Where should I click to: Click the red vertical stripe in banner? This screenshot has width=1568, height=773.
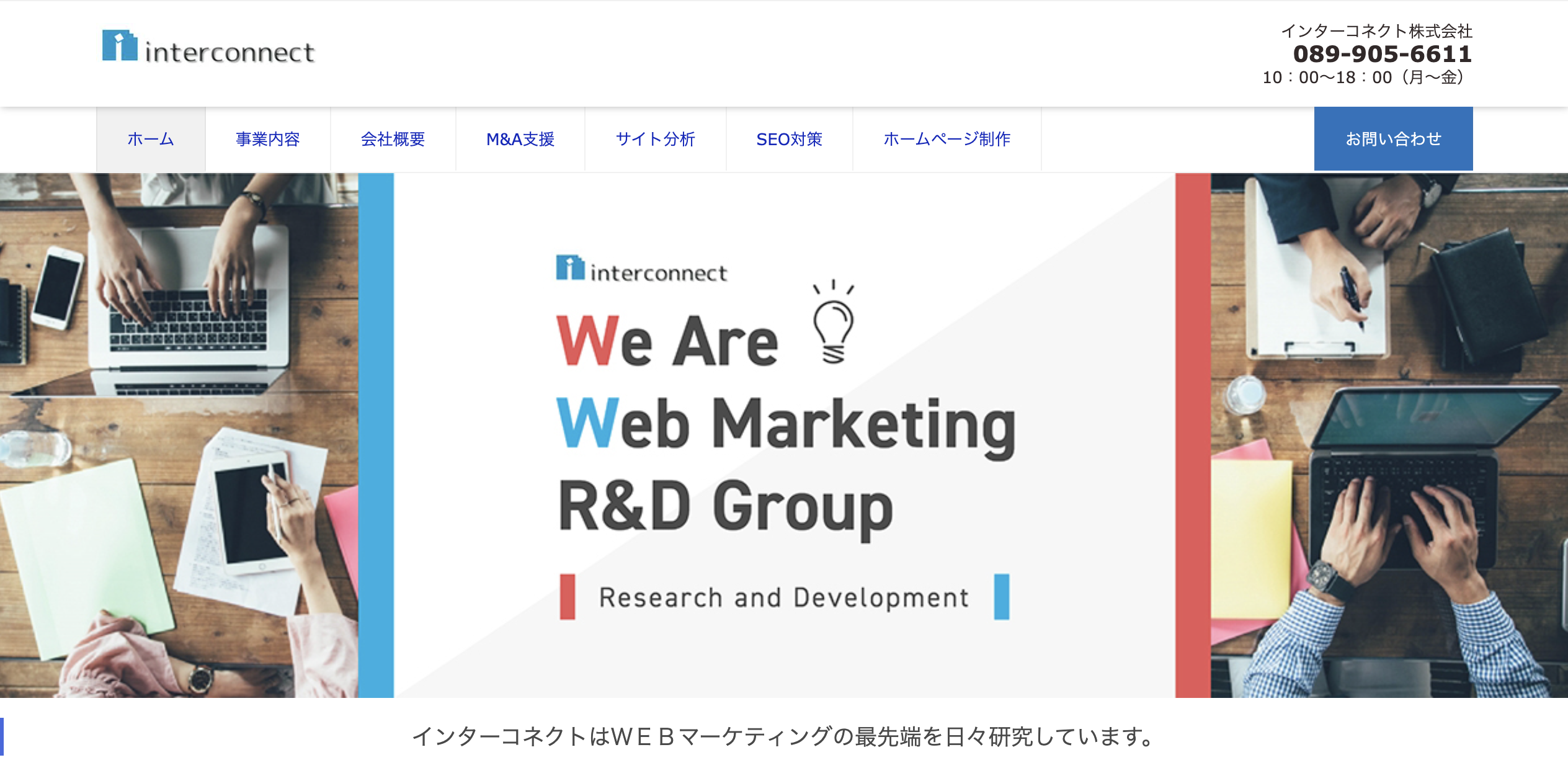[x=1193, y=434]
